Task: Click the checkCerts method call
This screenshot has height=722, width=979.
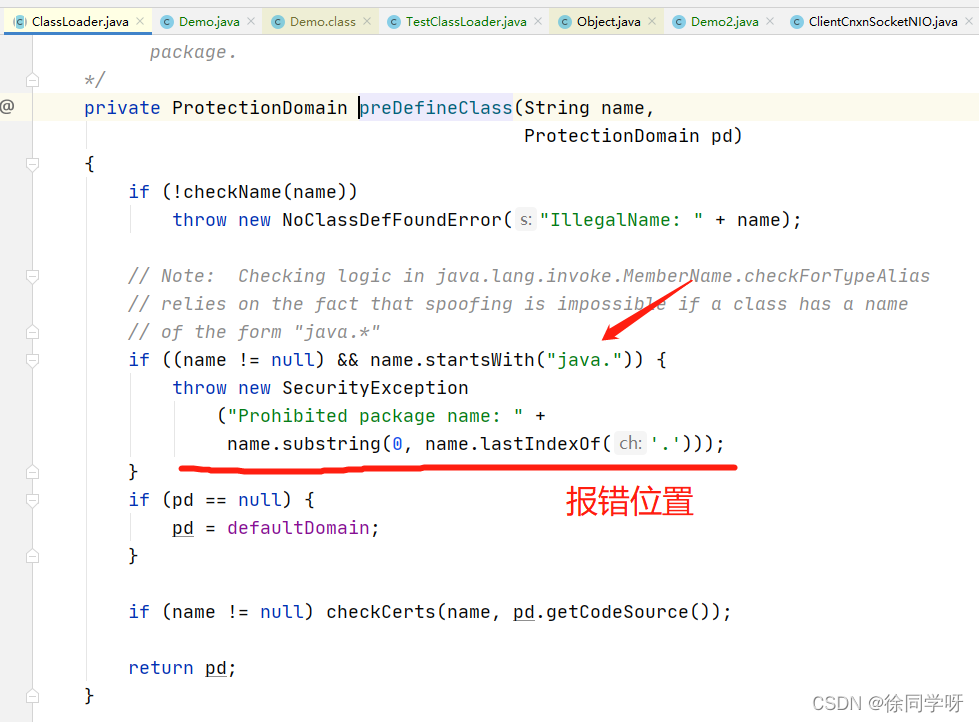Action: pyautogui.click(x=380, y=611)
